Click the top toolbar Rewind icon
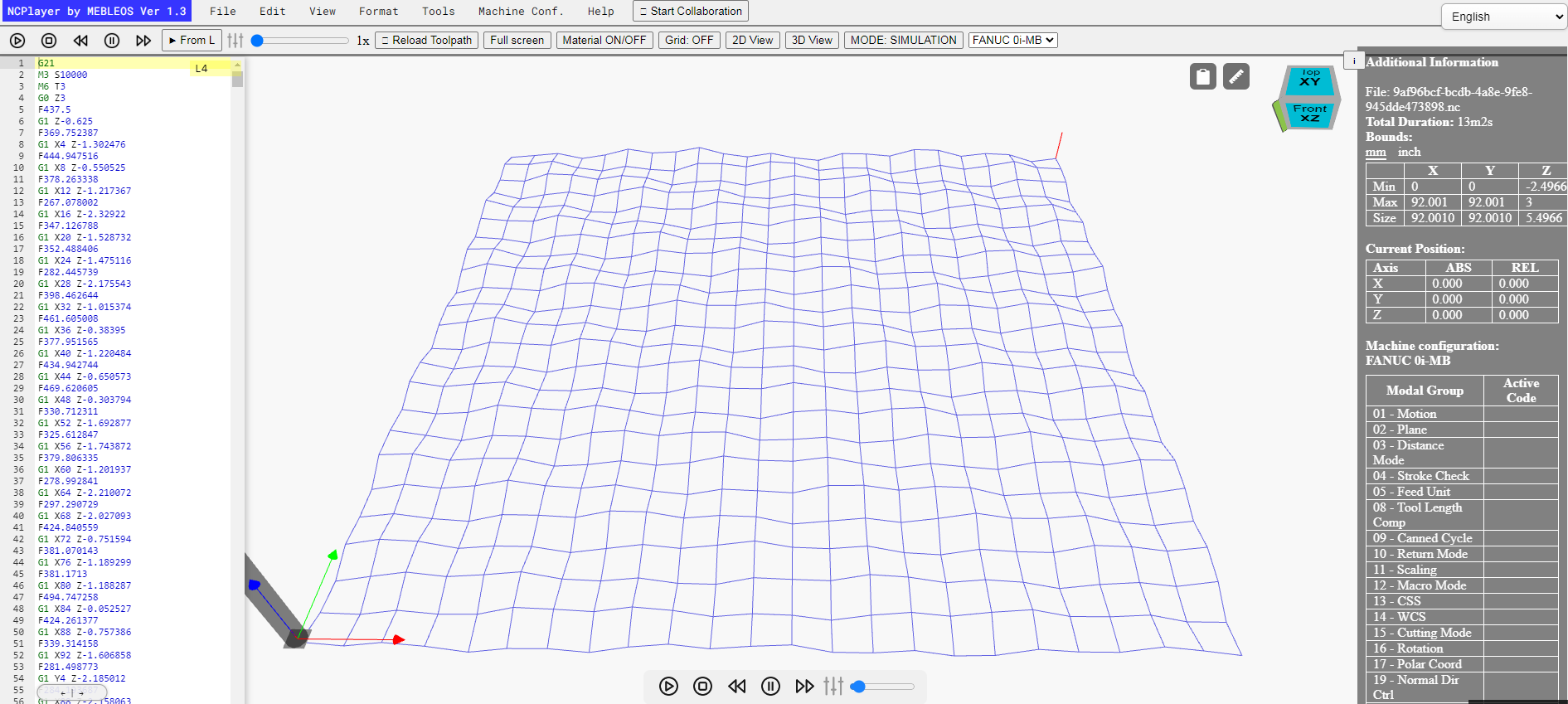Image resolution: width=1568 pixels, height=704 pixels. [80, 40]
